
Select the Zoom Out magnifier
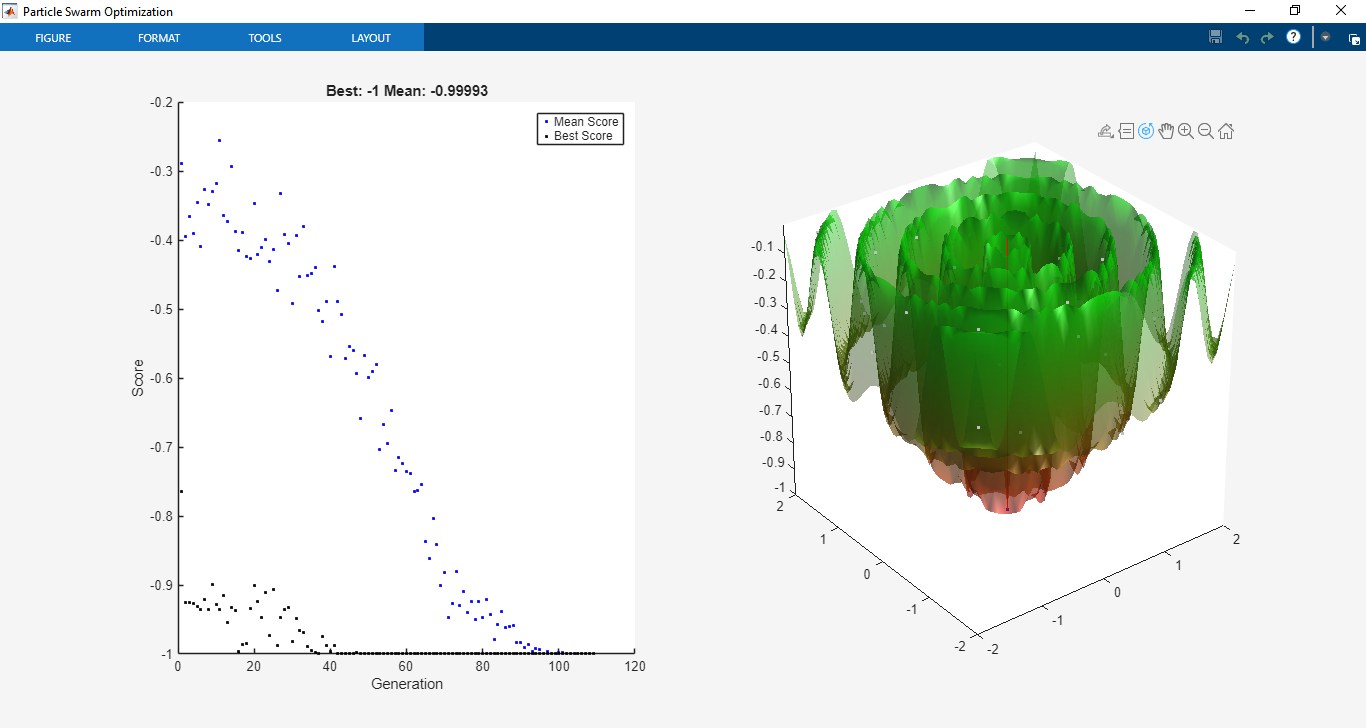pyautogui.click(x=1206, y=131)
